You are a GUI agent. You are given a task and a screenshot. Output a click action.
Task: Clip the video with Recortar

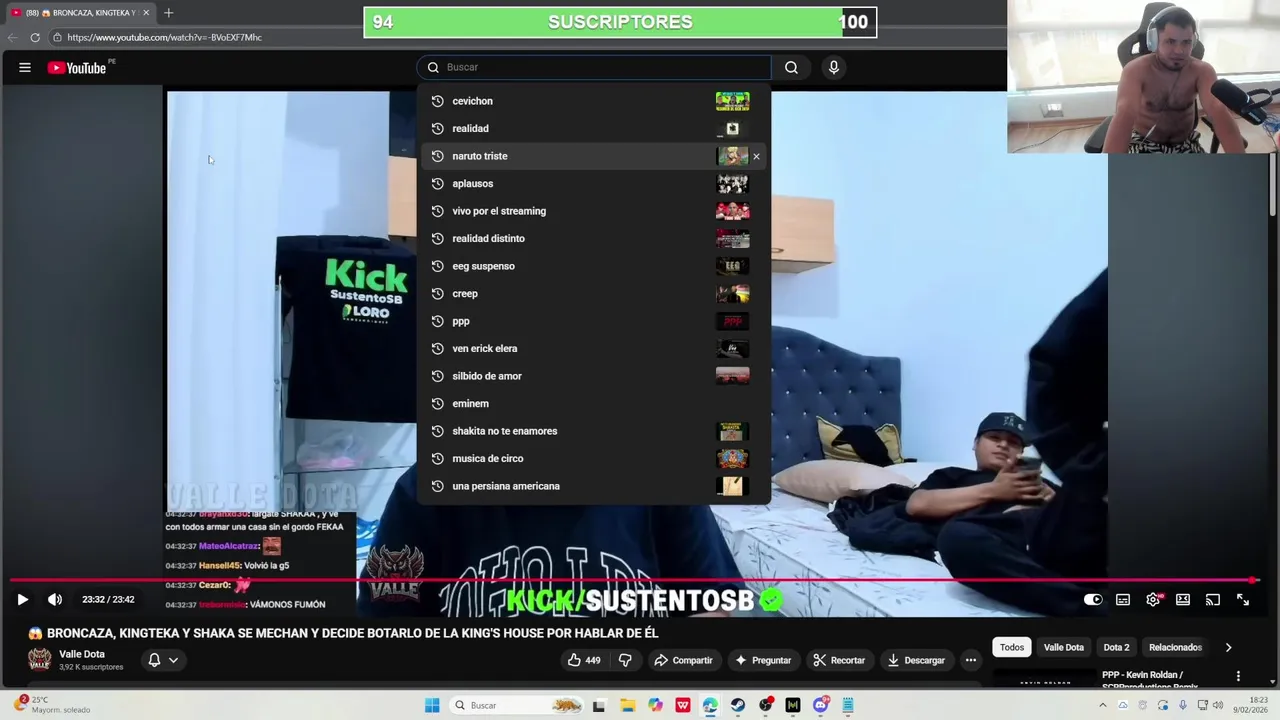(839, 660)
